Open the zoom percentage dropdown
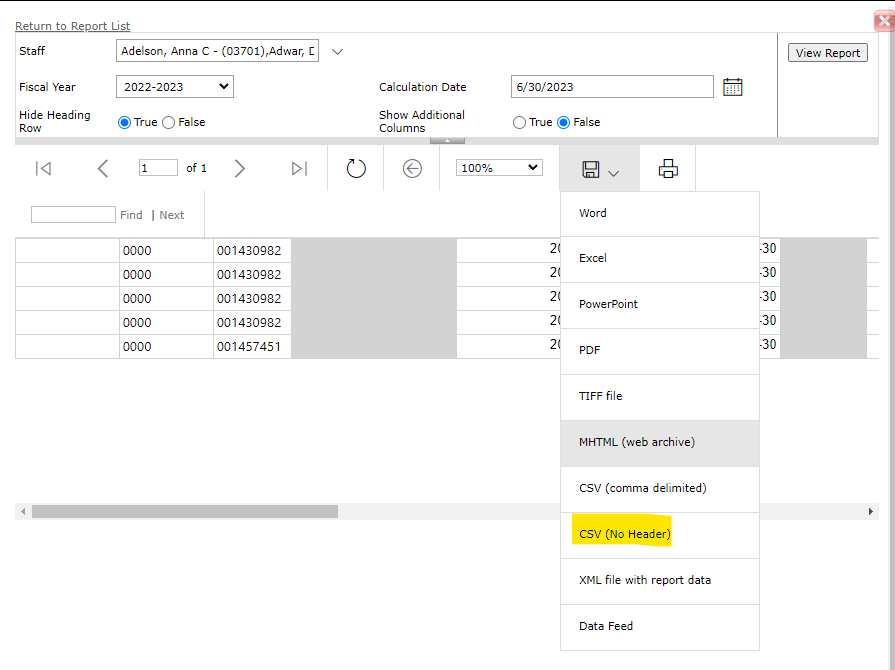895x670 pixels. tap(499, 168)
